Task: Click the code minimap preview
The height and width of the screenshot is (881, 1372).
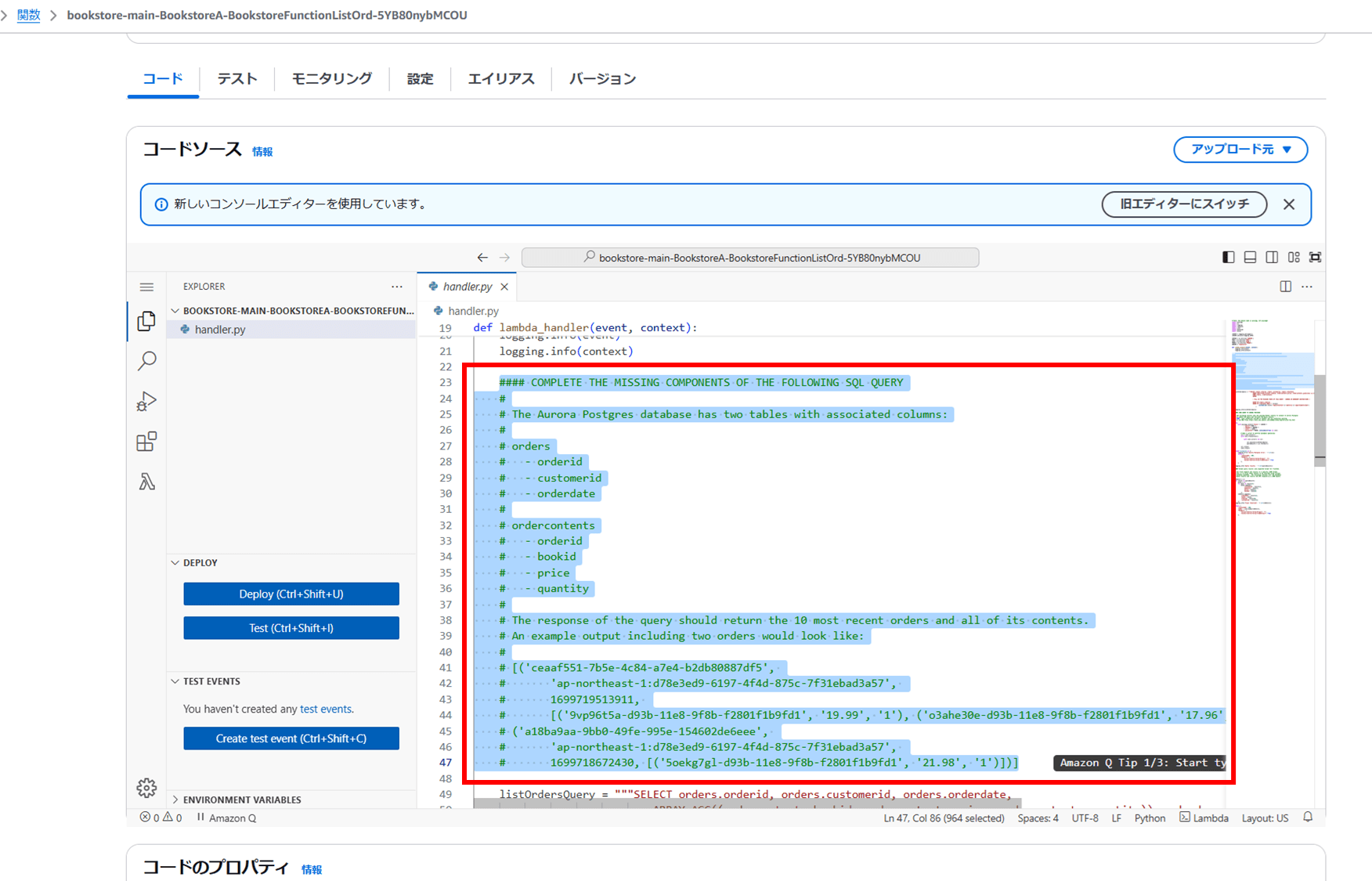Action: [1273, 419]
